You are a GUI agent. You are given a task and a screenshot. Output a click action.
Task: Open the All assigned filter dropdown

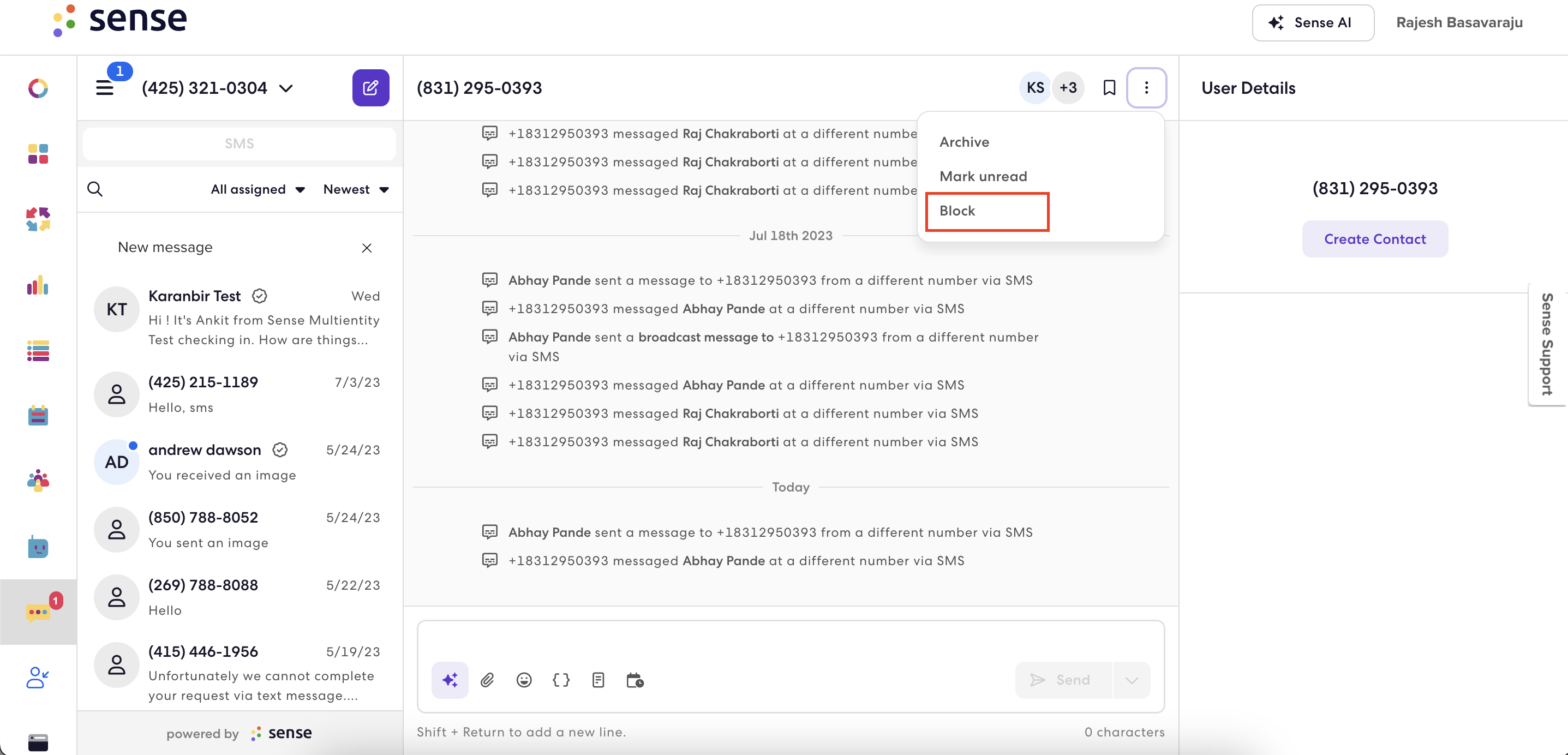point(258,189)
